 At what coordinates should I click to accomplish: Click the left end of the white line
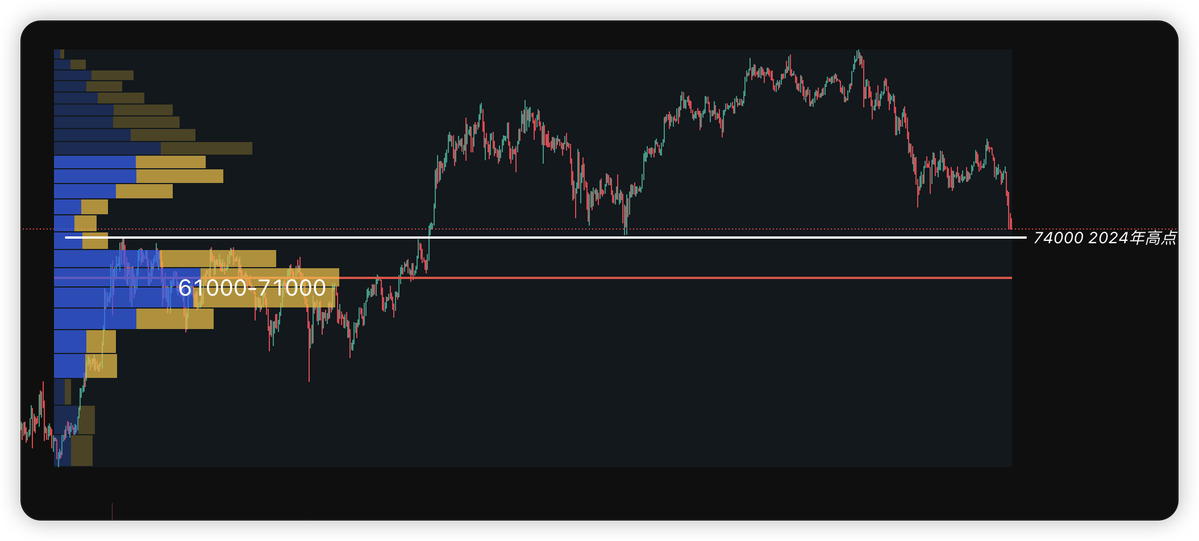click(67, 238)
